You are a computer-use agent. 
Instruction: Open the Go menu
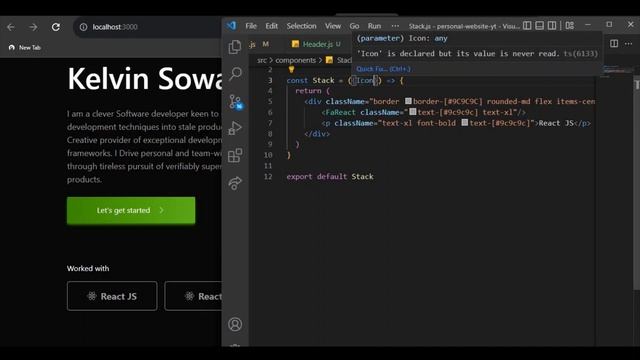click(354, 26)
